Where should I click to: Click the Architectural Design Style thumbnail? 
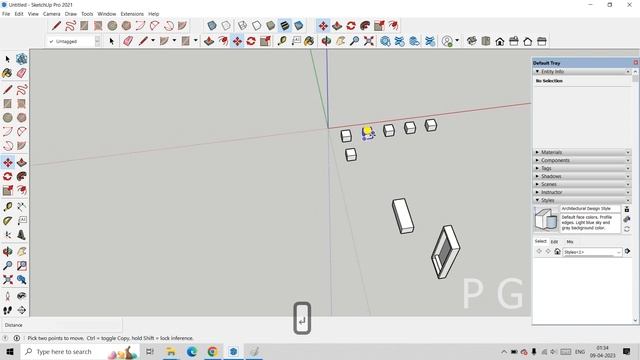click(546, 219)
